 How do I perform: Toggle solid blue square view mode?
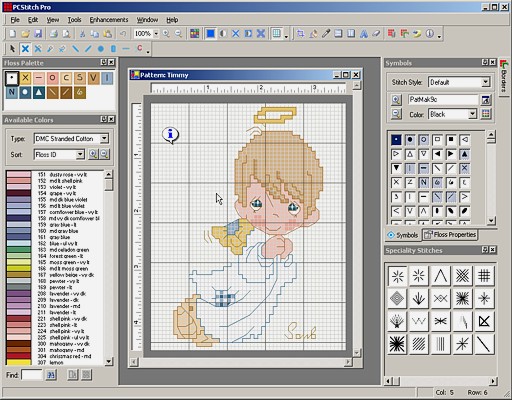210,34
